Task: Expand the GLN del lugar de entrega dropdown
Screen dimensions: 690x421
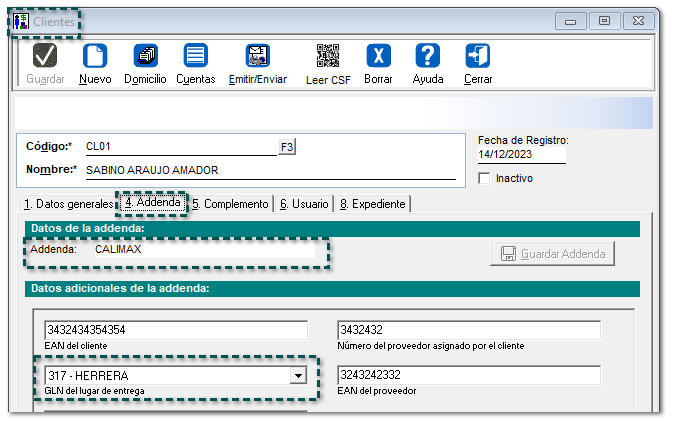Action: (x=296, y=376)
